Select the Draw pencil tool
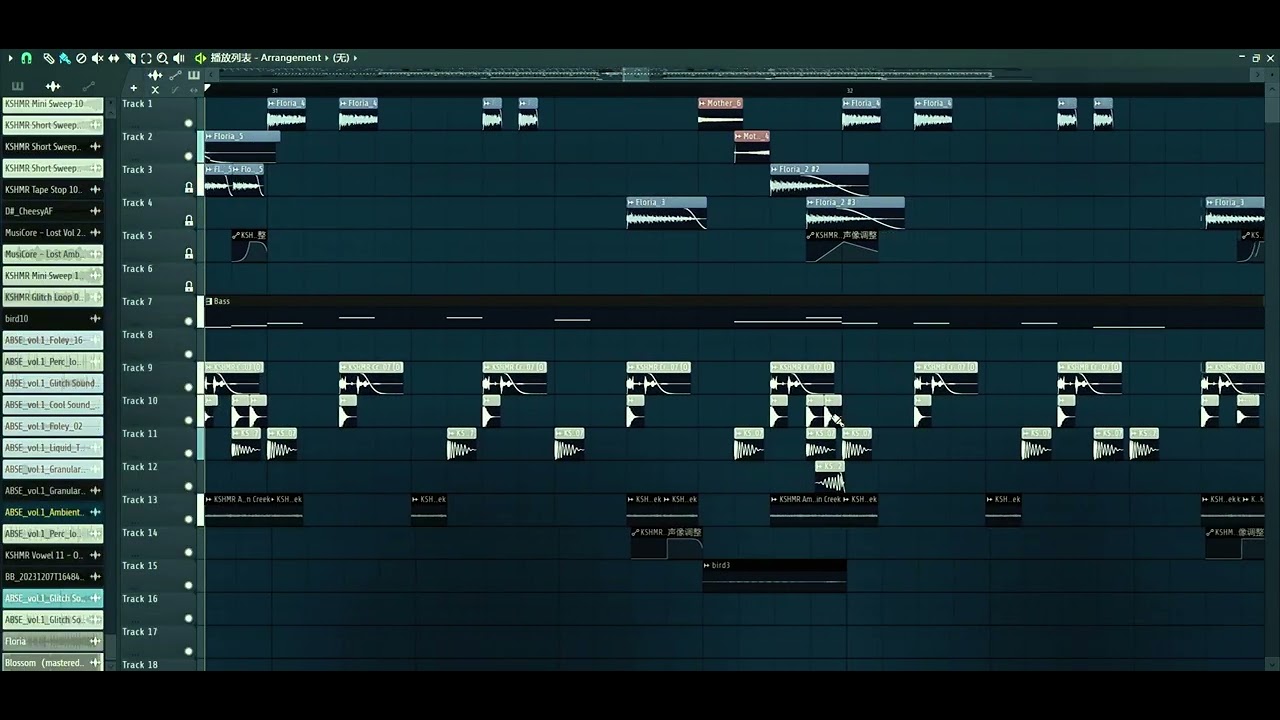 (48, 58)
